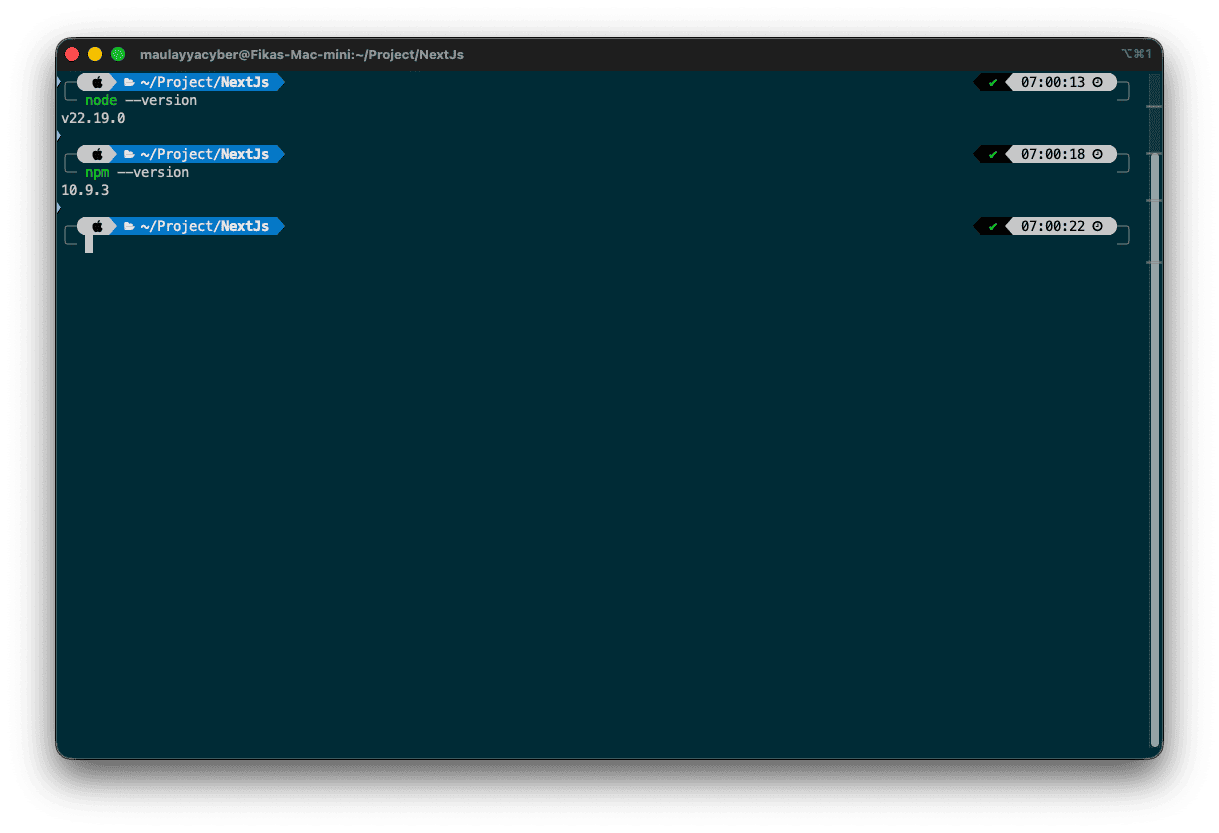
Task: Click the ⌥⌘1 tab indicator in title bar
Action: (1137, 54)
